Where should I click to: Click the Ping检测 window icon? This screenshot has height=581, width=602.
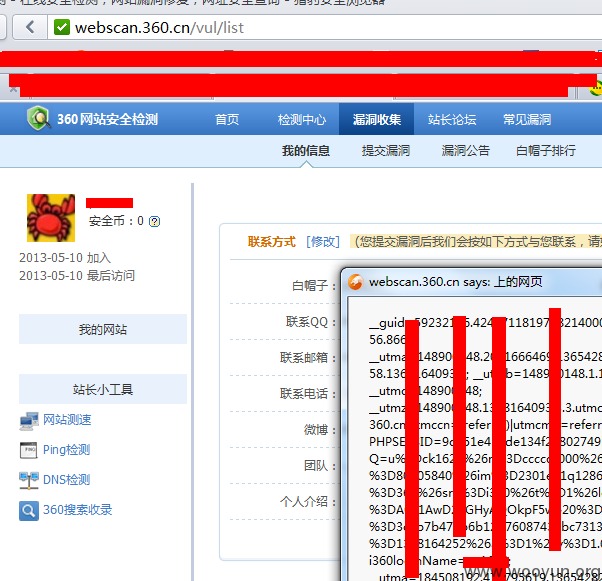coord(29,450)
